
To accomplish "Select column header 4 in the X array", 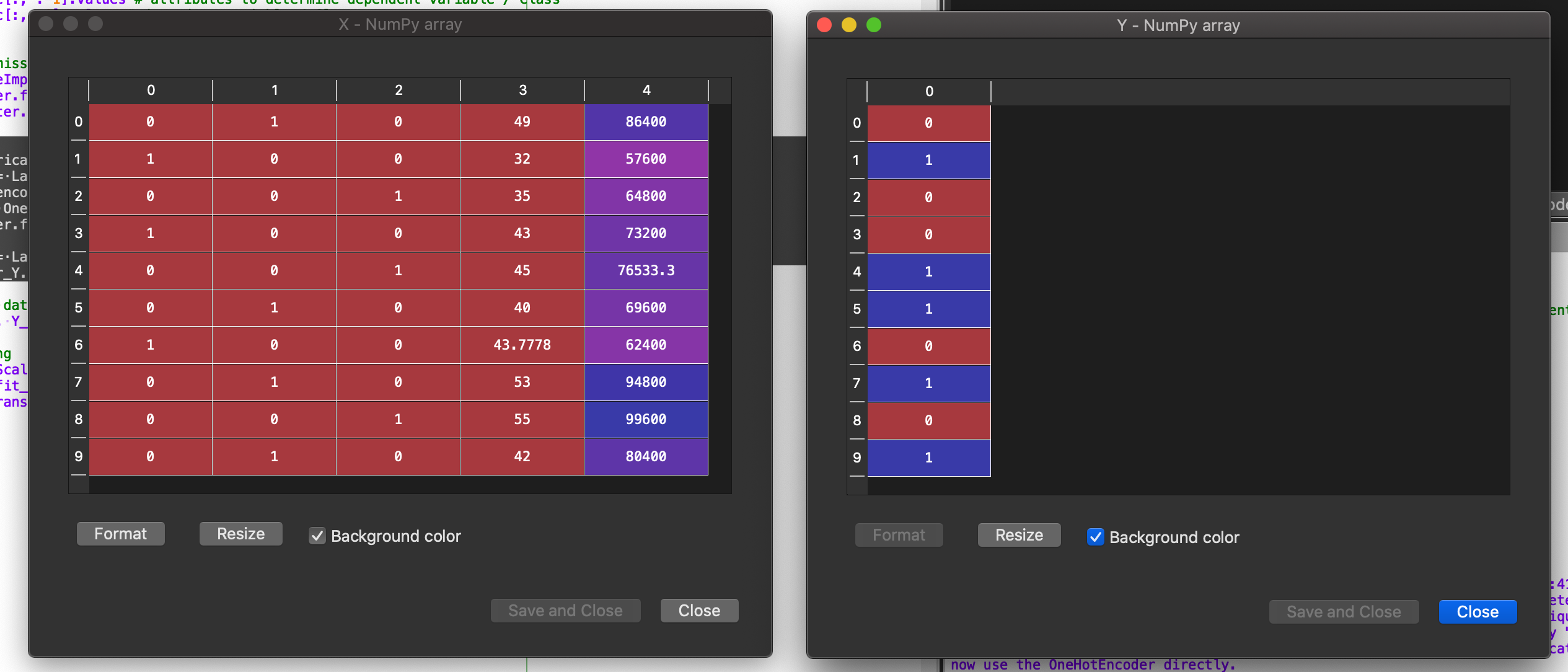I will (x=646, y=90).
